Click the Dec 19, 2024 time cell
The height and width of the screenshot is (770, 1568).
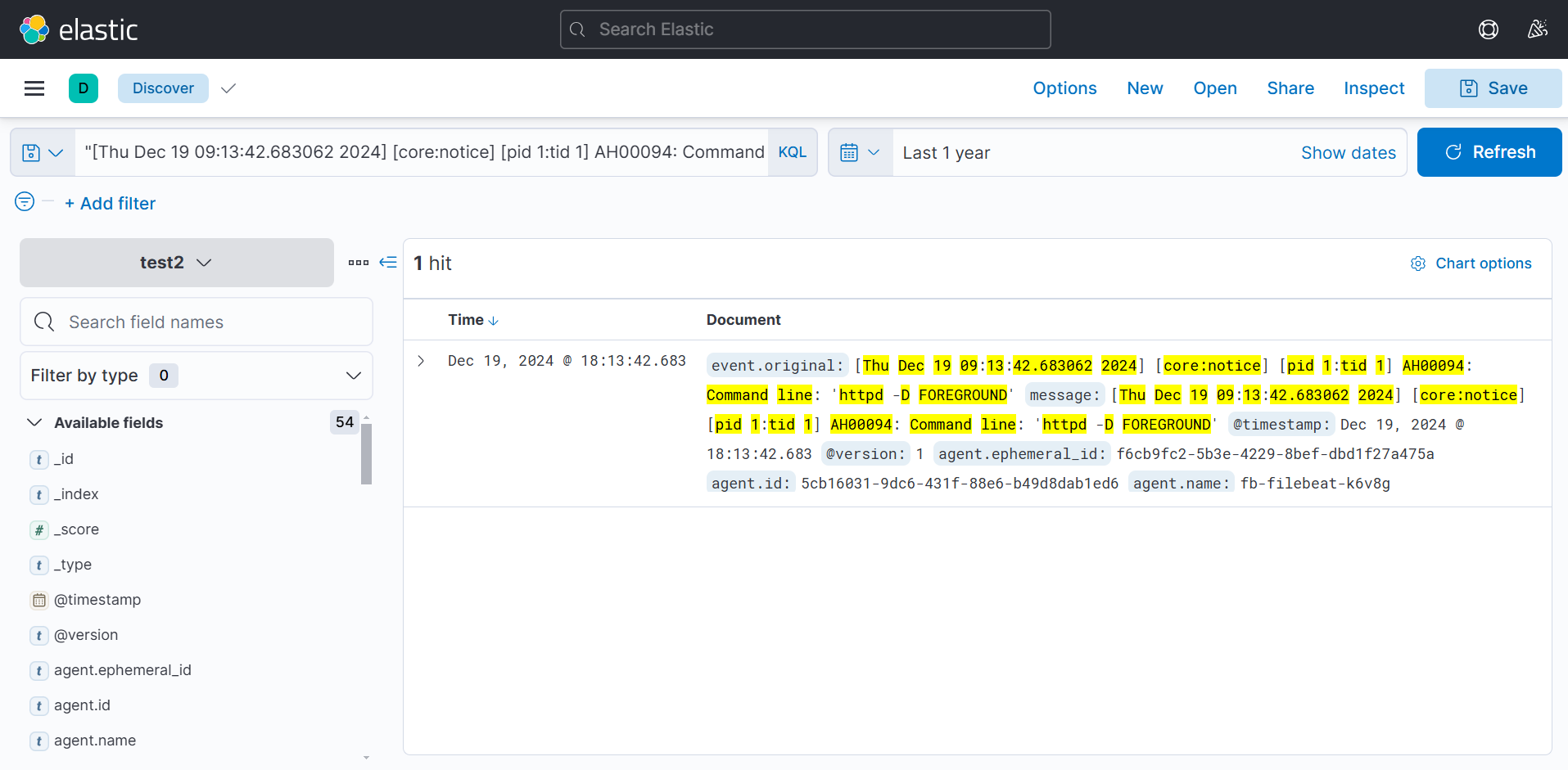pyautogui.click(x=567, y=361)
